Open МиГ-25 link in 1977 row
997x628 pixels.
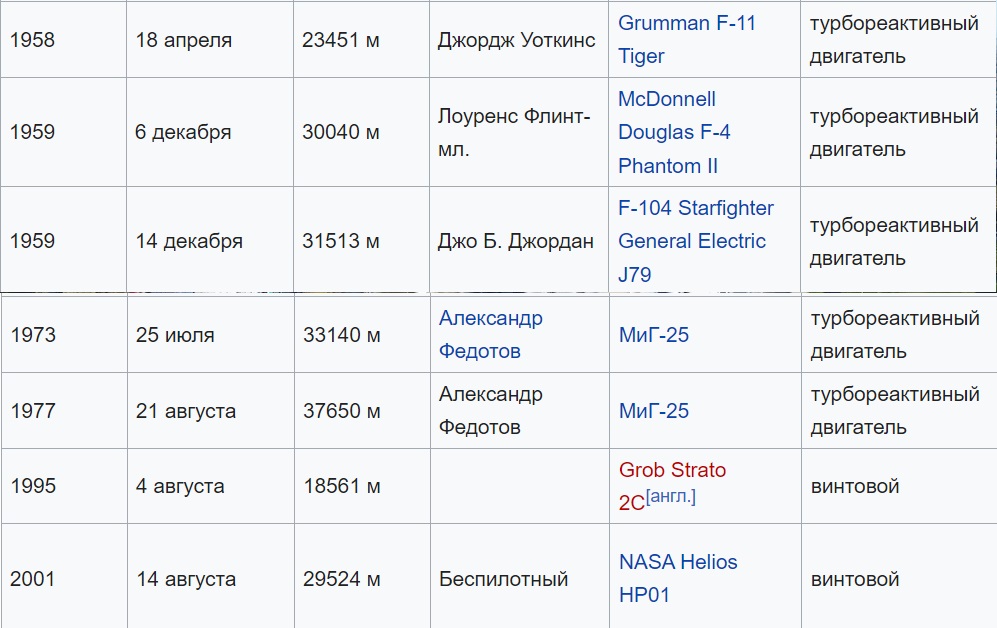(x=654, y=411)
